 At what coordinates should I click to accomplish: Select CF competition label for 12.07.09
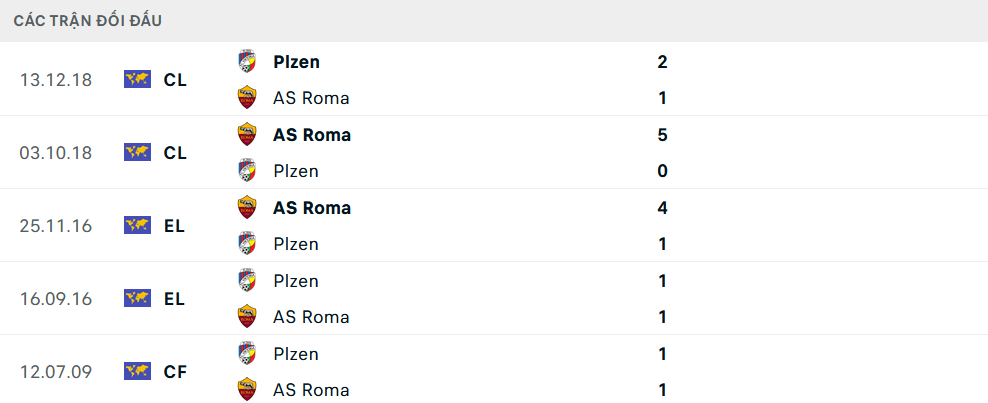click(x=175, y=372)
